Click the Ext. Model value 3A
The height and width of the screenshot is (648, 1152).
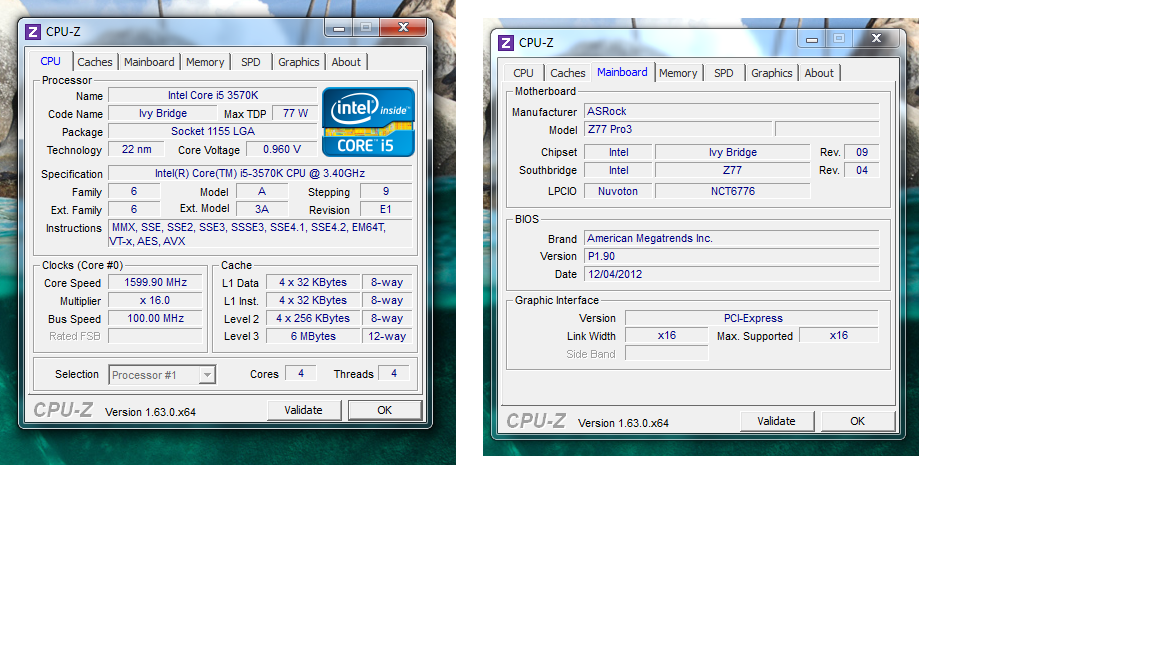pos(262,209)
